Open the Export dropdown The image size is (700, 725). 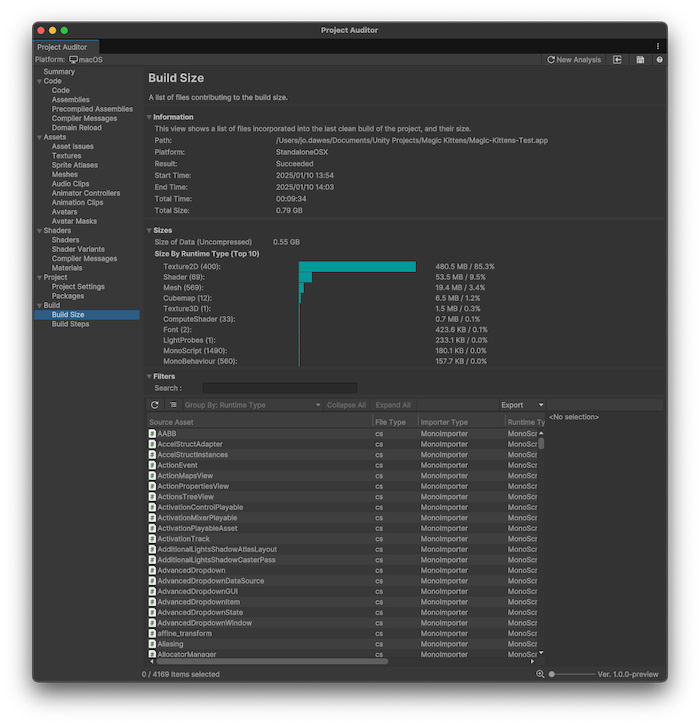click(x=522, y=405)
